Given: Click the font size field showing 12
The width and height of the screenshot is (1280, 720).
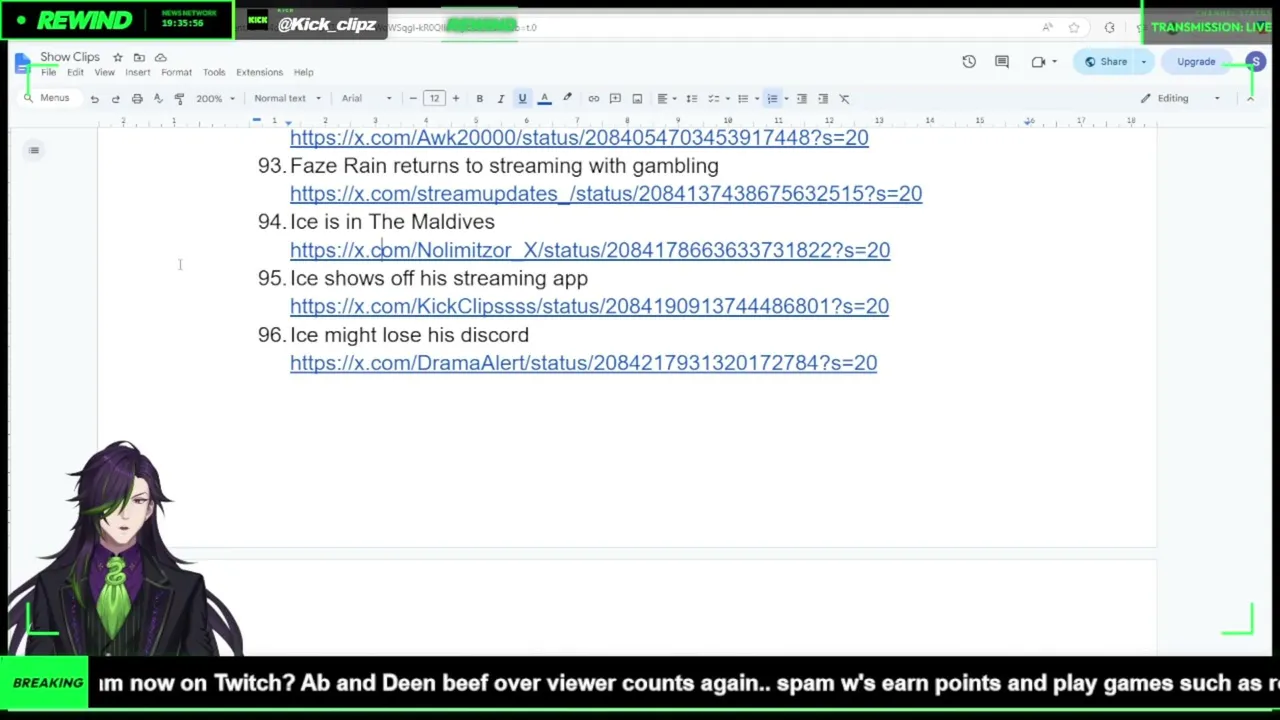Looking at the screenshot, I should 434,98.
